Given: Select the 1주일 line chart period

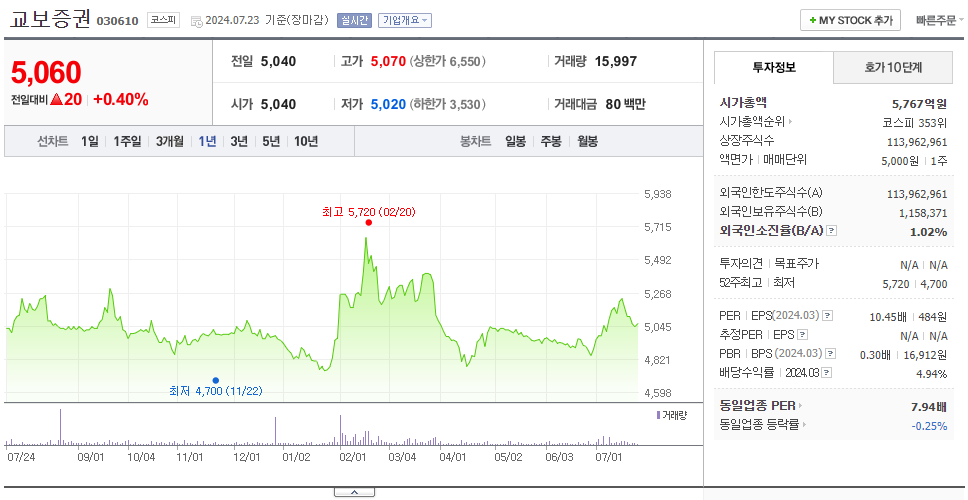Looking at the screenshot, I should tap(127, 141).
